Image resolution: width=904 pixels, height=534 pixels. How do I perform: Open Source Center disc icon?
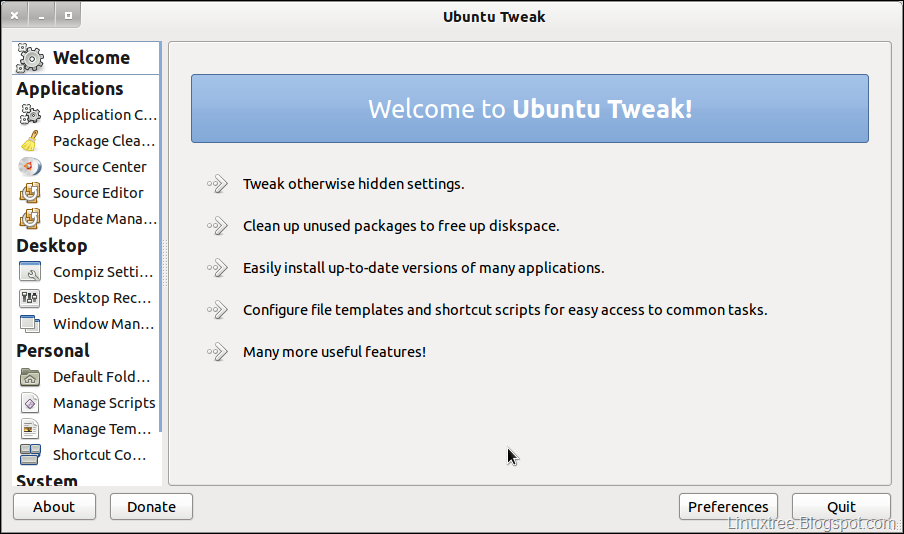coord(30,167)
